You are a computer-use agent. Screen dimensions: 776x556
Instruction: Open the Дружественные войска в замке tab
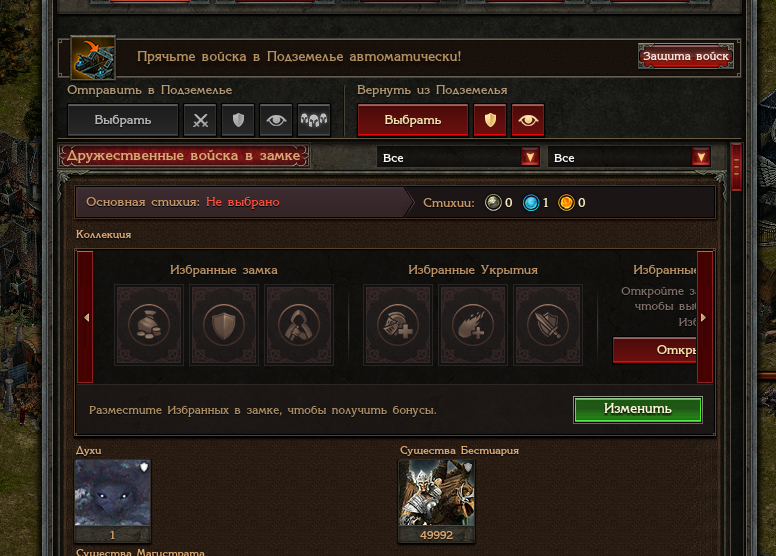coord(184,155)
